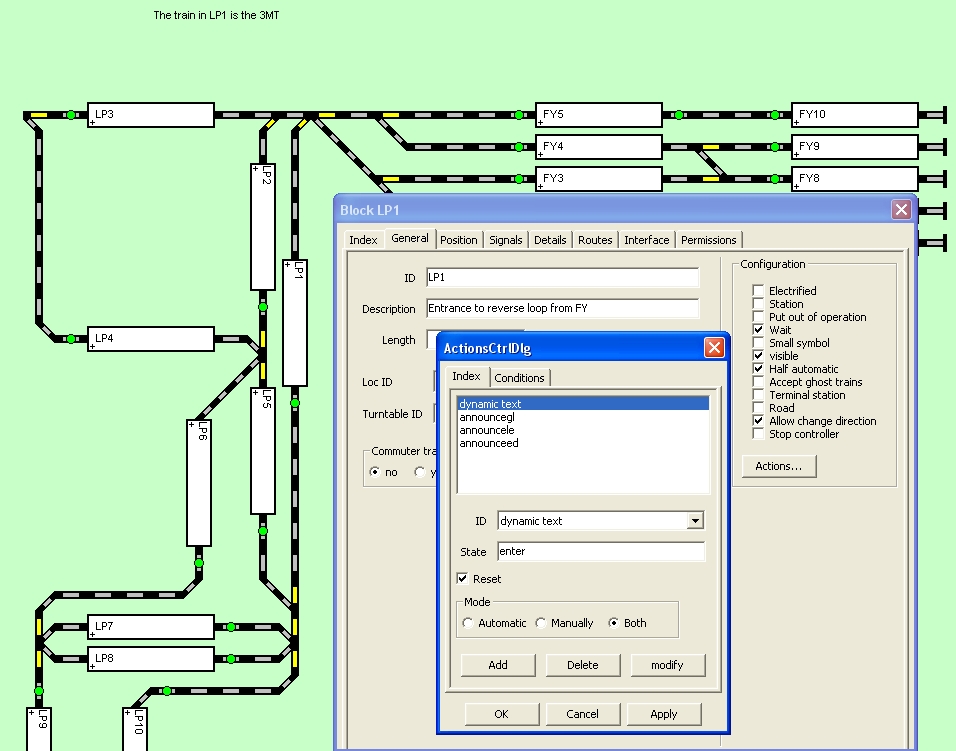Image resolution: width=956 pixels, height=751 pixels.
Task: Open the Signals tab
Action: [x=505, y=240]
